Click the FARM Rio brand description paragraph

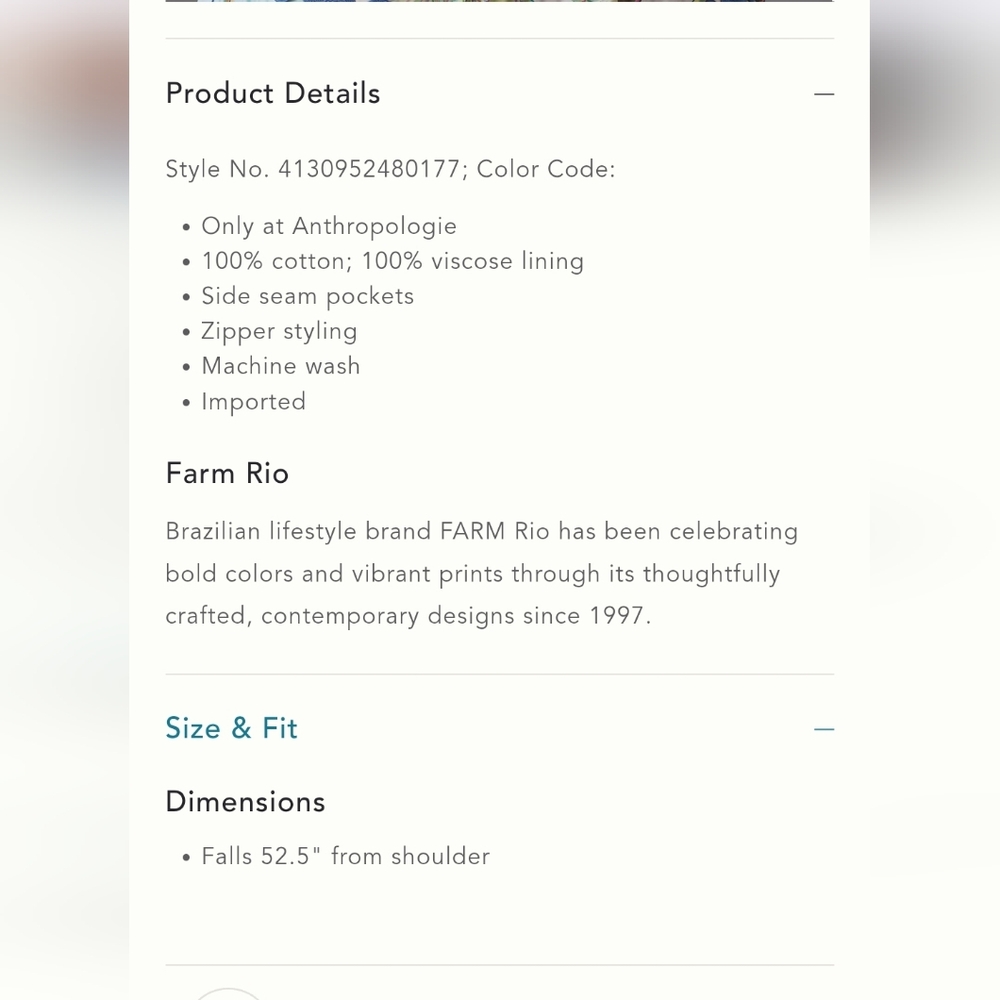482,574
